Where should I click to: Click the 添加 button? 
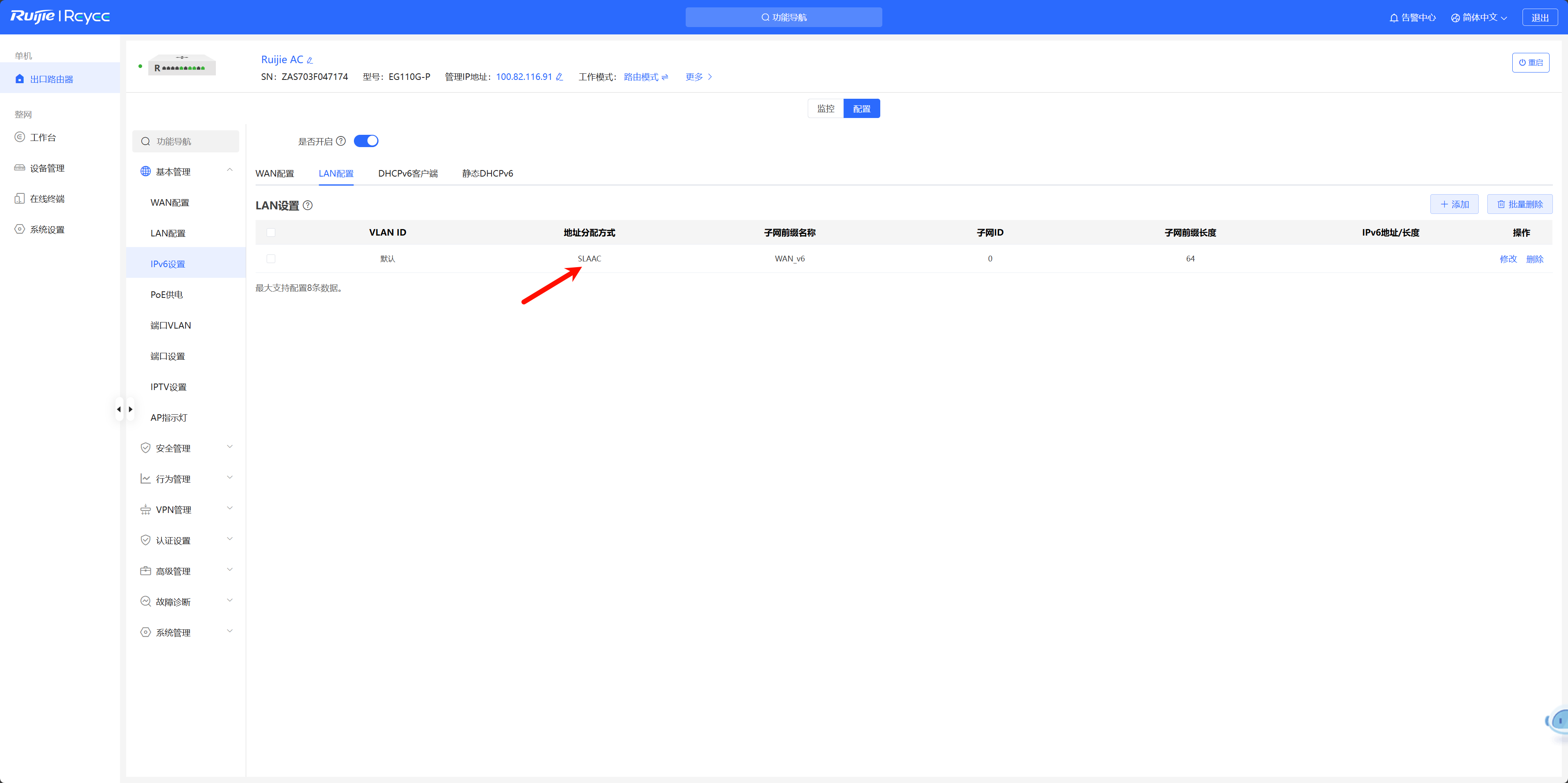(x=1454, y=204)
